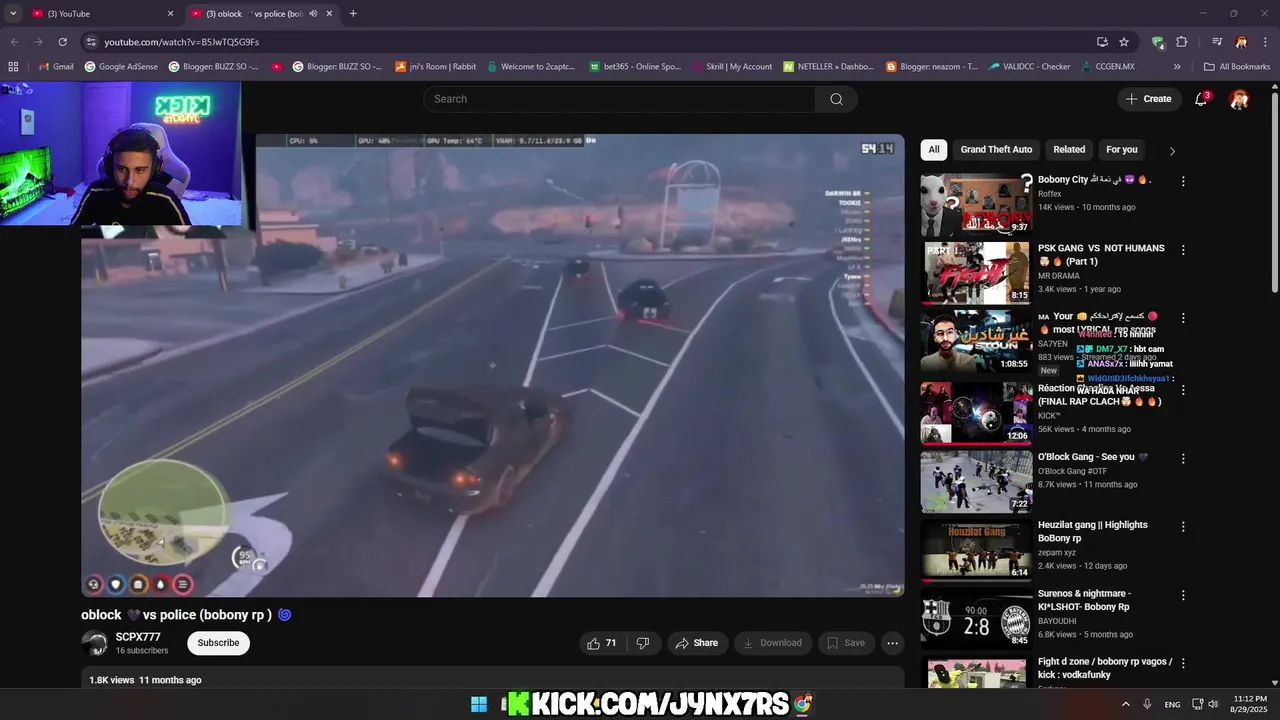Open the YouTube account avatar menu
Viewport: 1280px width, 720px height.
[x=1239, y=99]
